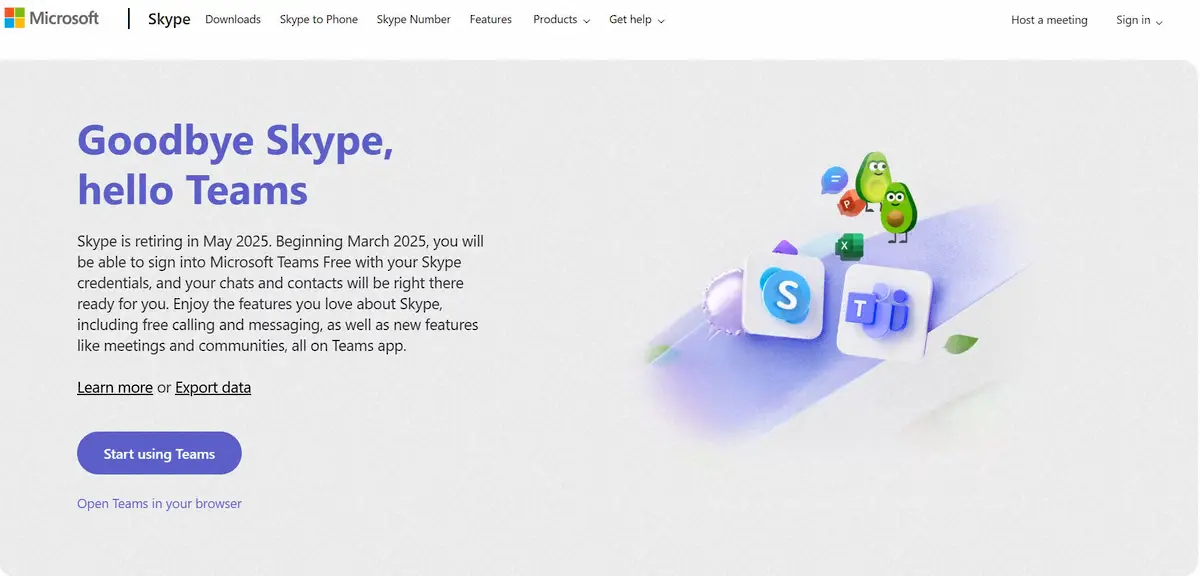The height and width of the screenshot is (576, 1200).
Task: Click the 'Goodbye Skype, hello Teams' heading
Action: 236,164
